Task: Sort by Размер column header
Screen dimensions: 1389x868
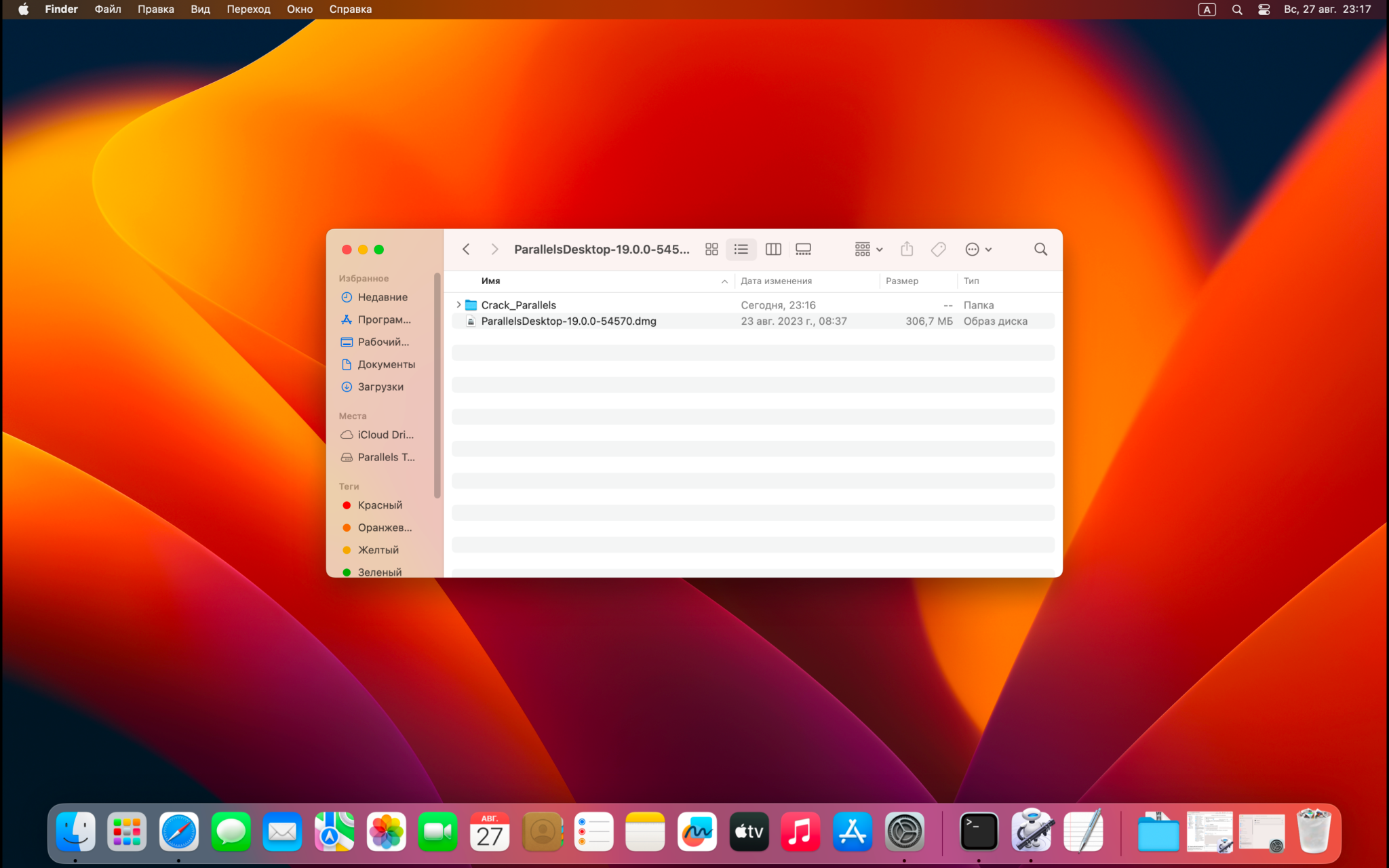Action: 901,281
